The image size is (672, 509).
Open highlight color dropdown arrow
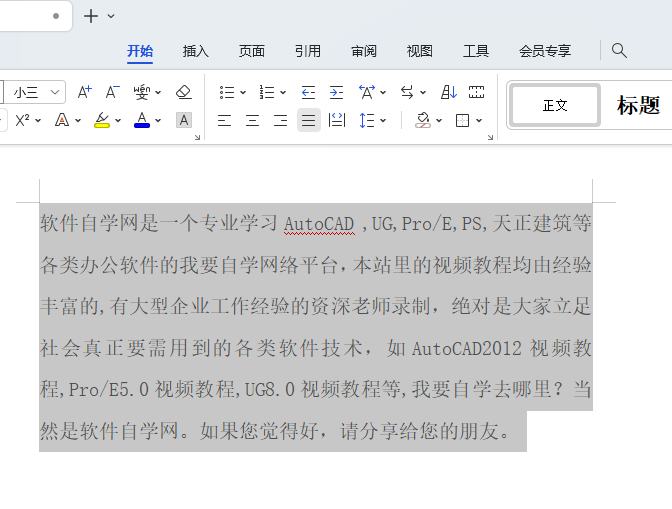pyautogui.click(x=118, y=121)
